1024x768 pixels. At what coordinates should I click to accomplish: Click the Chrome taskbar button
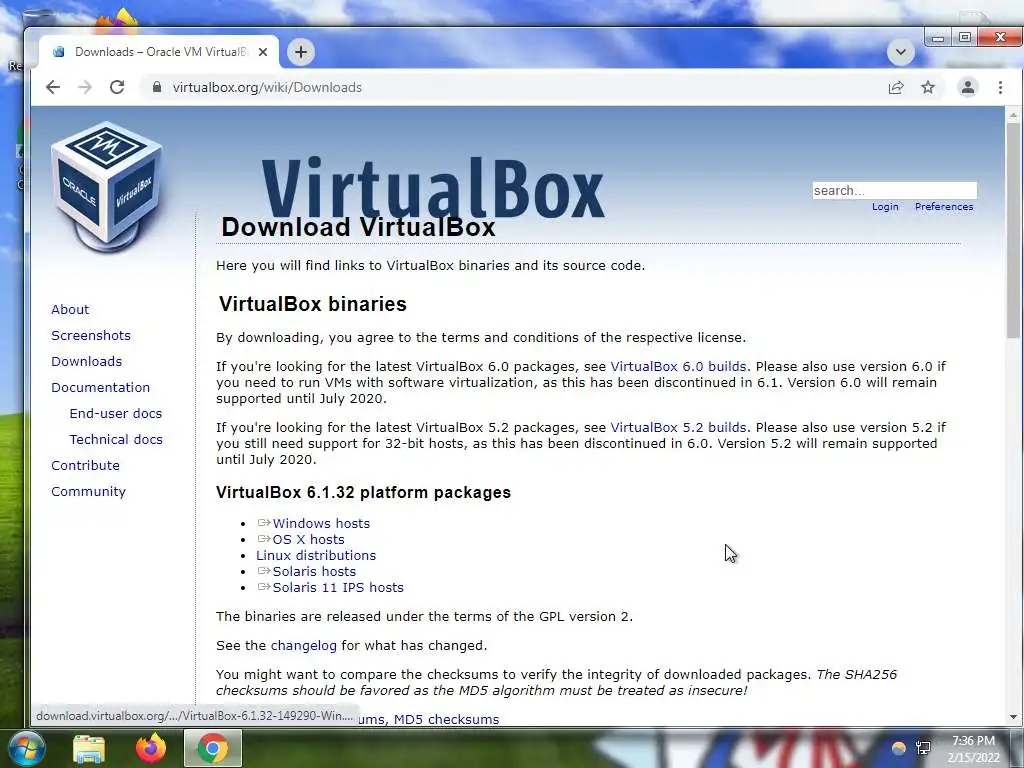[213, 748]
